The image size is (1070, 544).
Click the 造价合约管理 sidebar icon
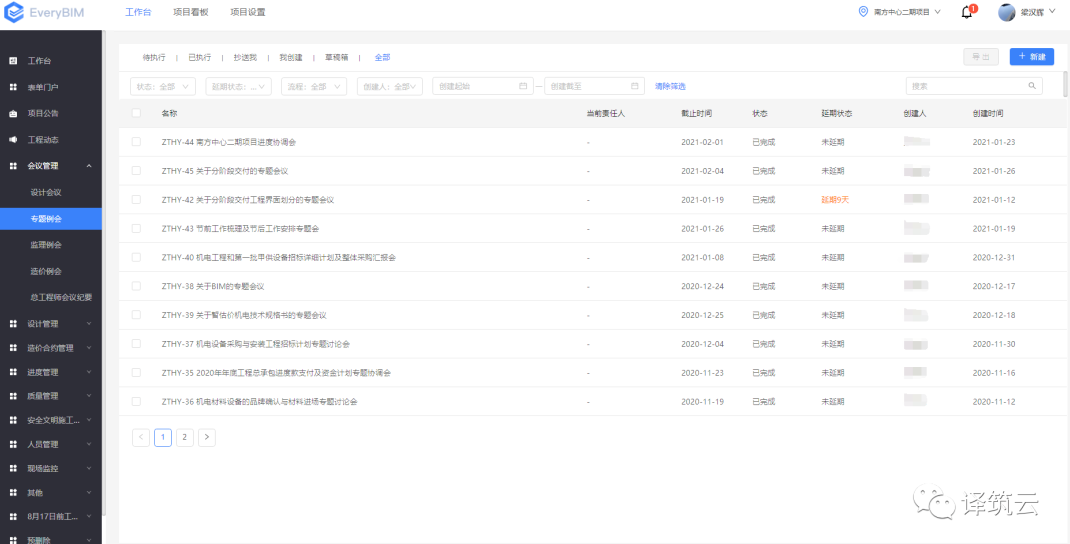13,348
